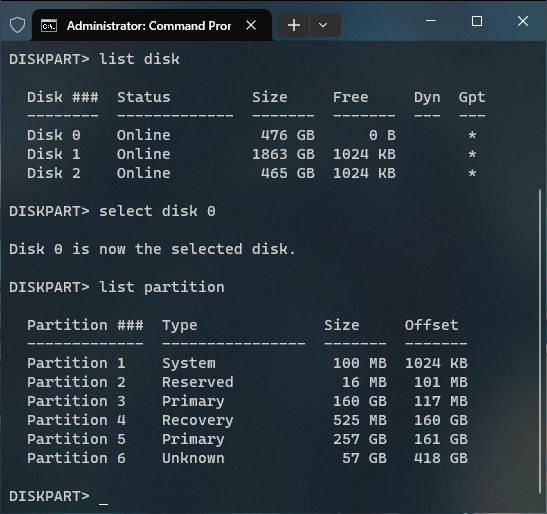Open the new tab profile dropdown

[324, 25]
